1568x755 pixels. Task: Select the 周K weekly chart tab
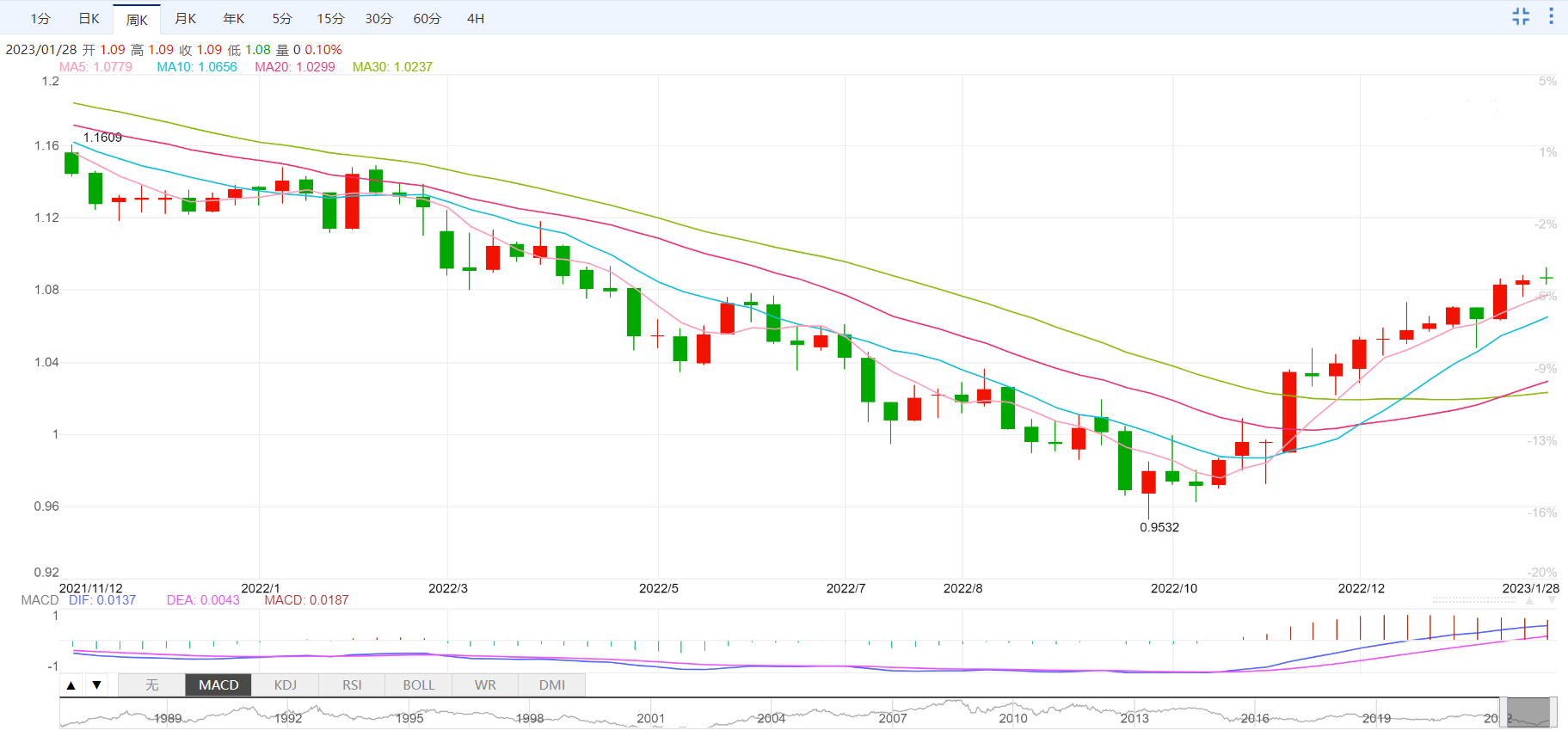pyautogui.click(x=137, y=20)
